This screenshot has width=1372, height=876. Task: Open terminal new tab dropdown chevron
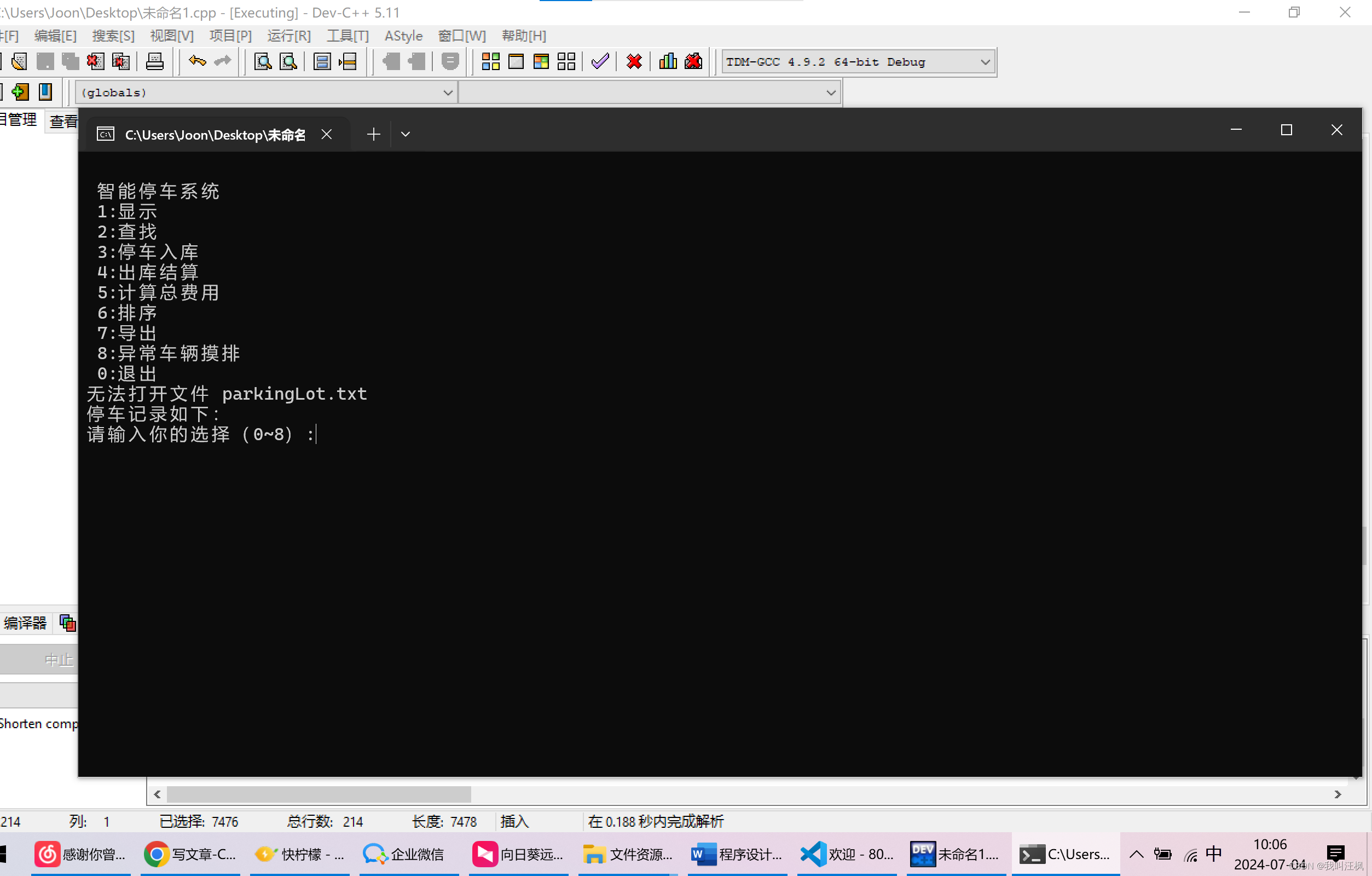coord(406,134)
